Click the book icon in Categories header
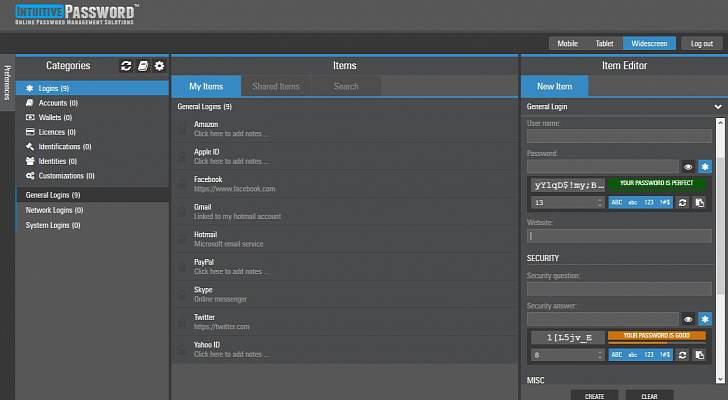 click(x=143, y=66)
